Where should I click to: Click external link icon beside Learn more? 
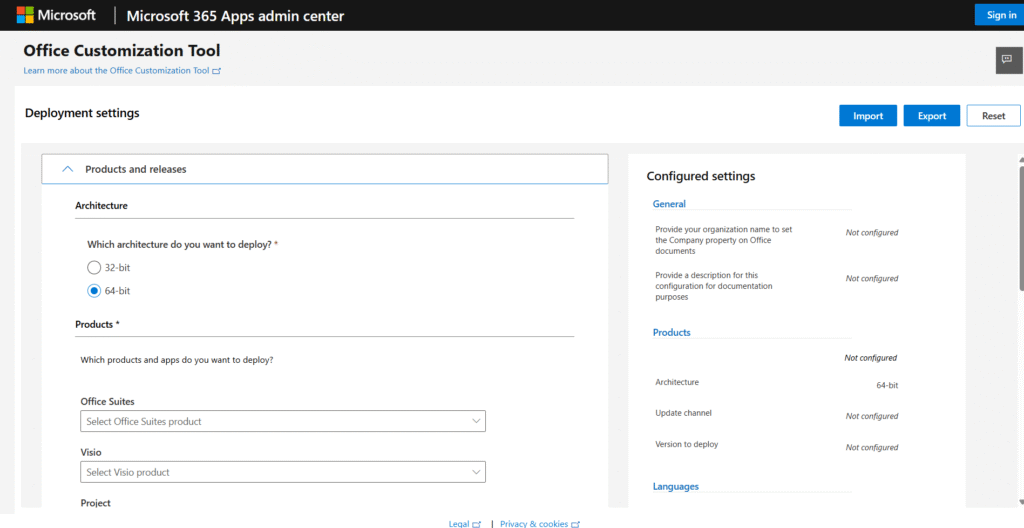point(217,71)
